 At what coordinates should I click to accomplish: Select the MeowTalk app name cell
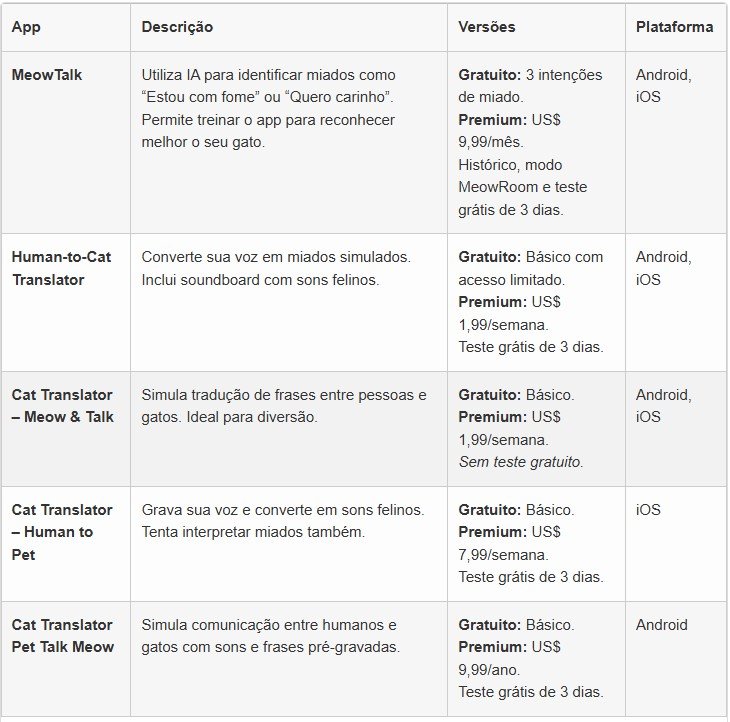coord(47,74)
